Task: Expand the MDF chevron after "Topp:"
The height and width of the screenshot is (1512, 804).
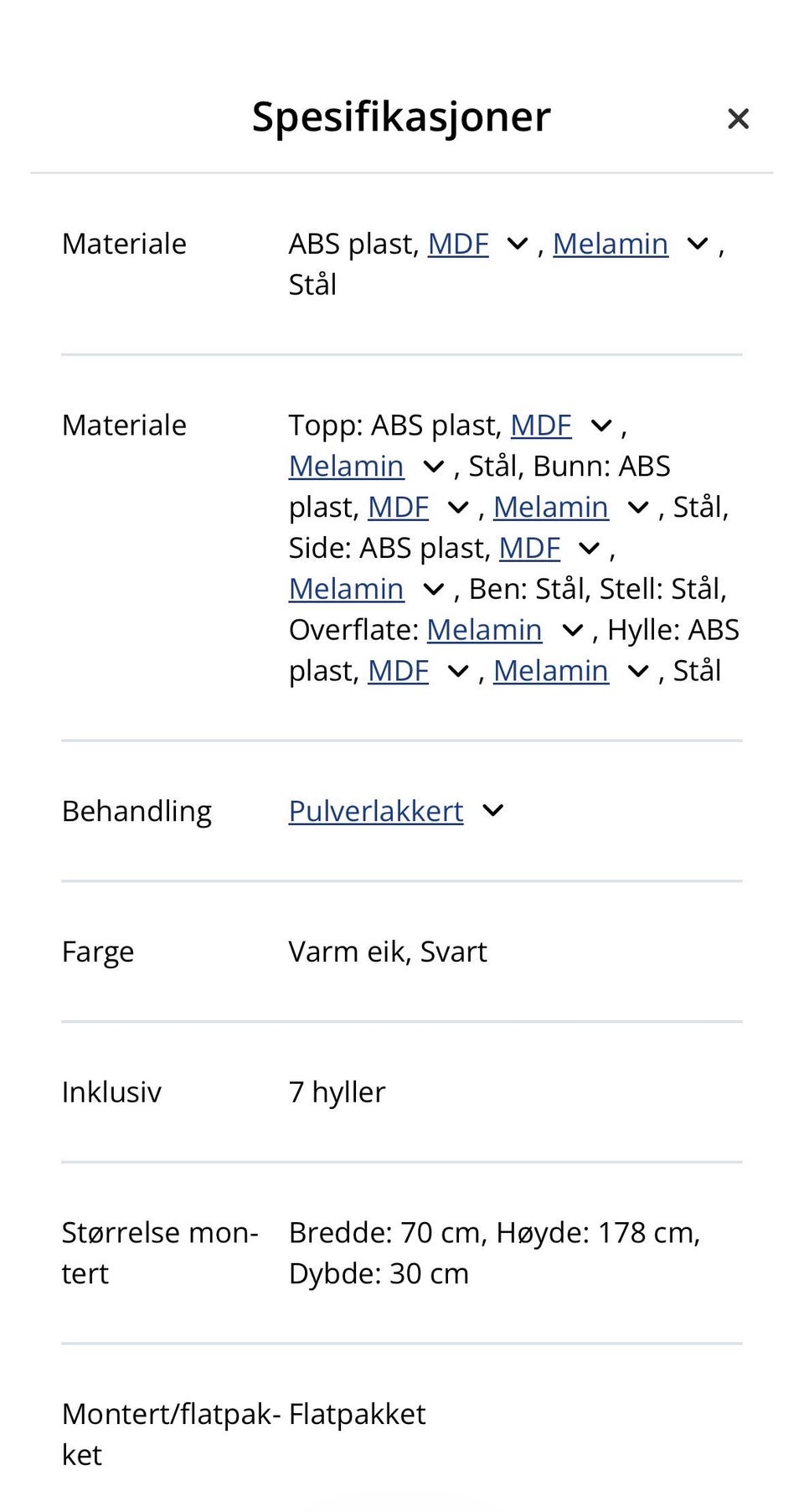Action: [x=598, y=425]
